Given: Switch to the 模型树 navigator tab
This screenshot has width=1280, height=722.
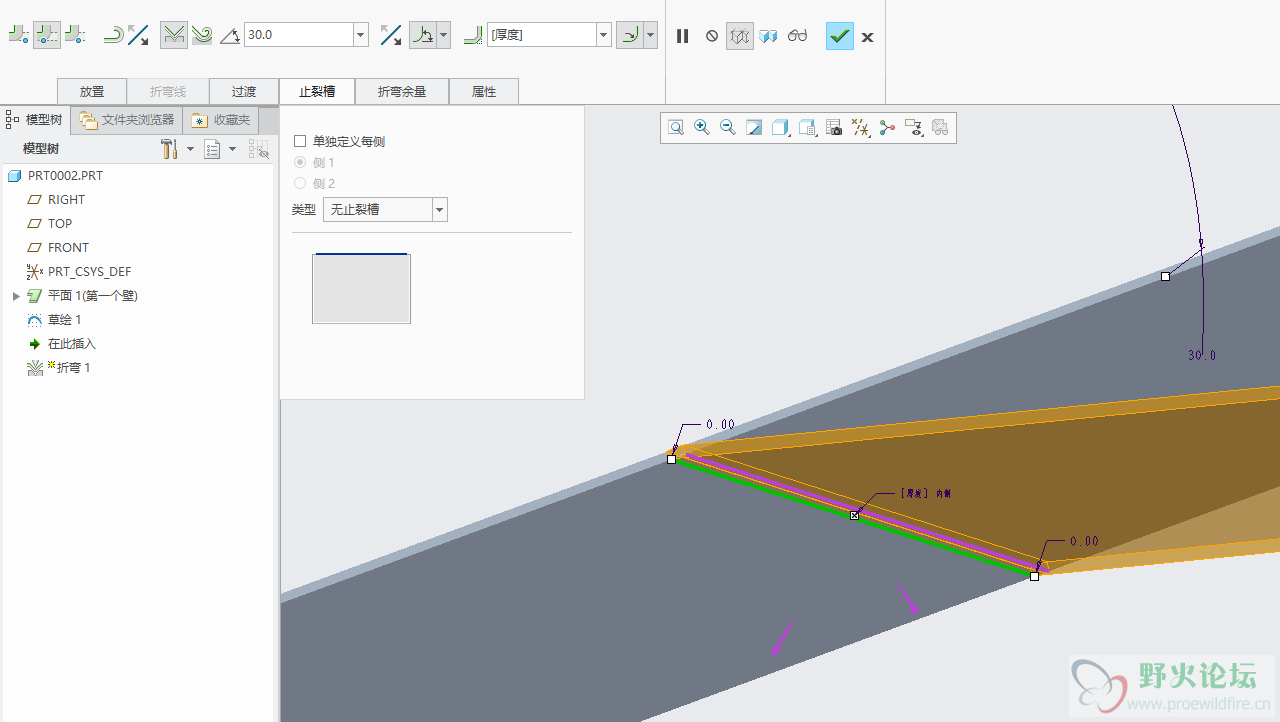Looking at the screenshot, I should point(35,119).
